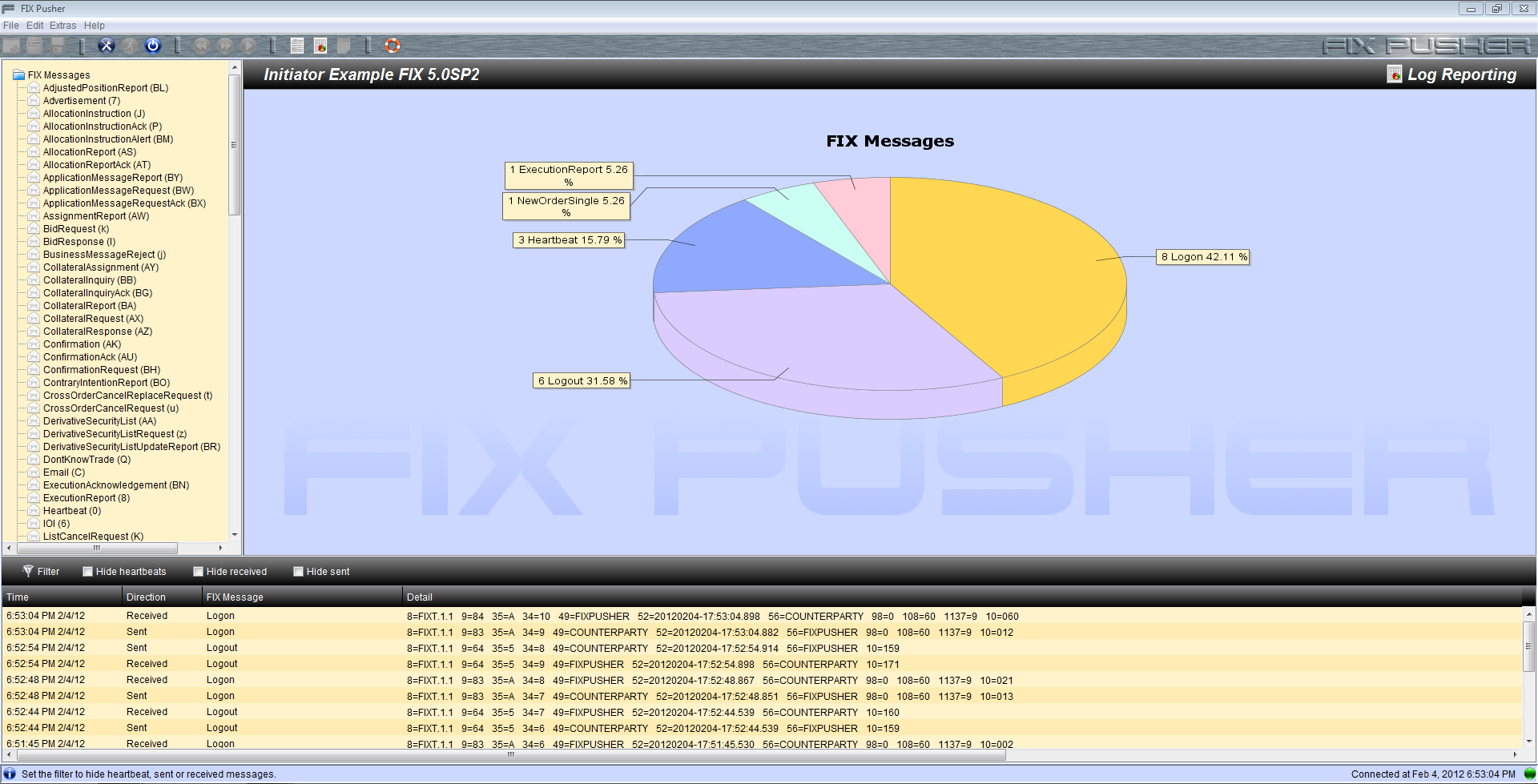Click the FIX Messages folder icon
The width and height of the screenshot is (1538, 784).
[x=18, y=75]
